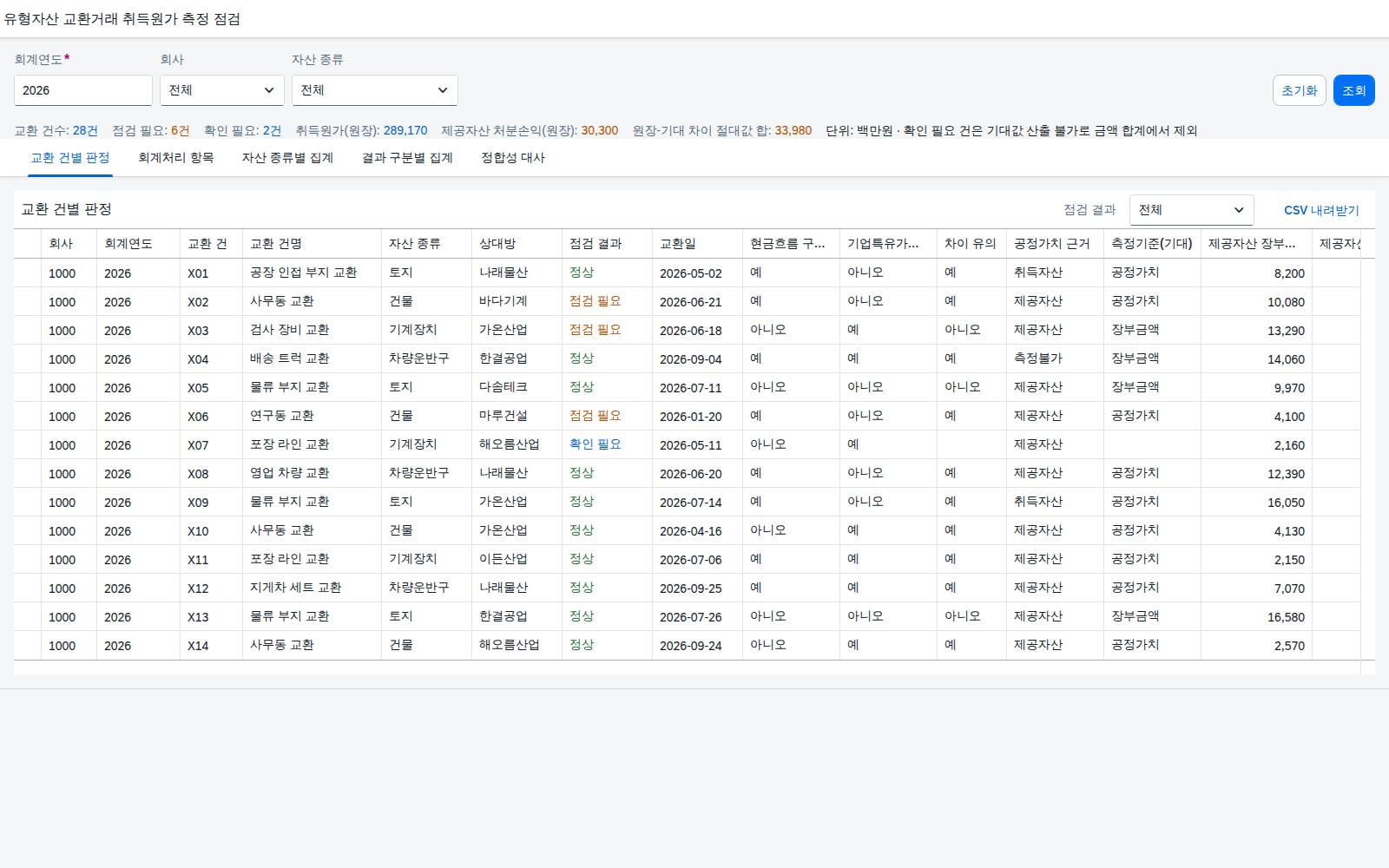Sort by 교환일 column header
Viewport: 1389px width, 868px height.
click(698, 244)
